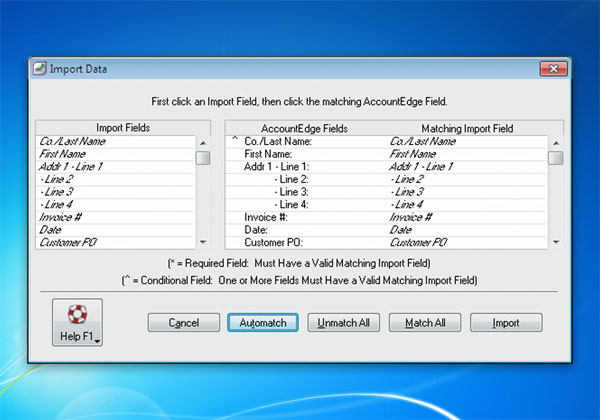Click the Invoice #: AccountEdge field
Image resolution: width=600 pixels, height=420 pixels.
click(266, 217)
